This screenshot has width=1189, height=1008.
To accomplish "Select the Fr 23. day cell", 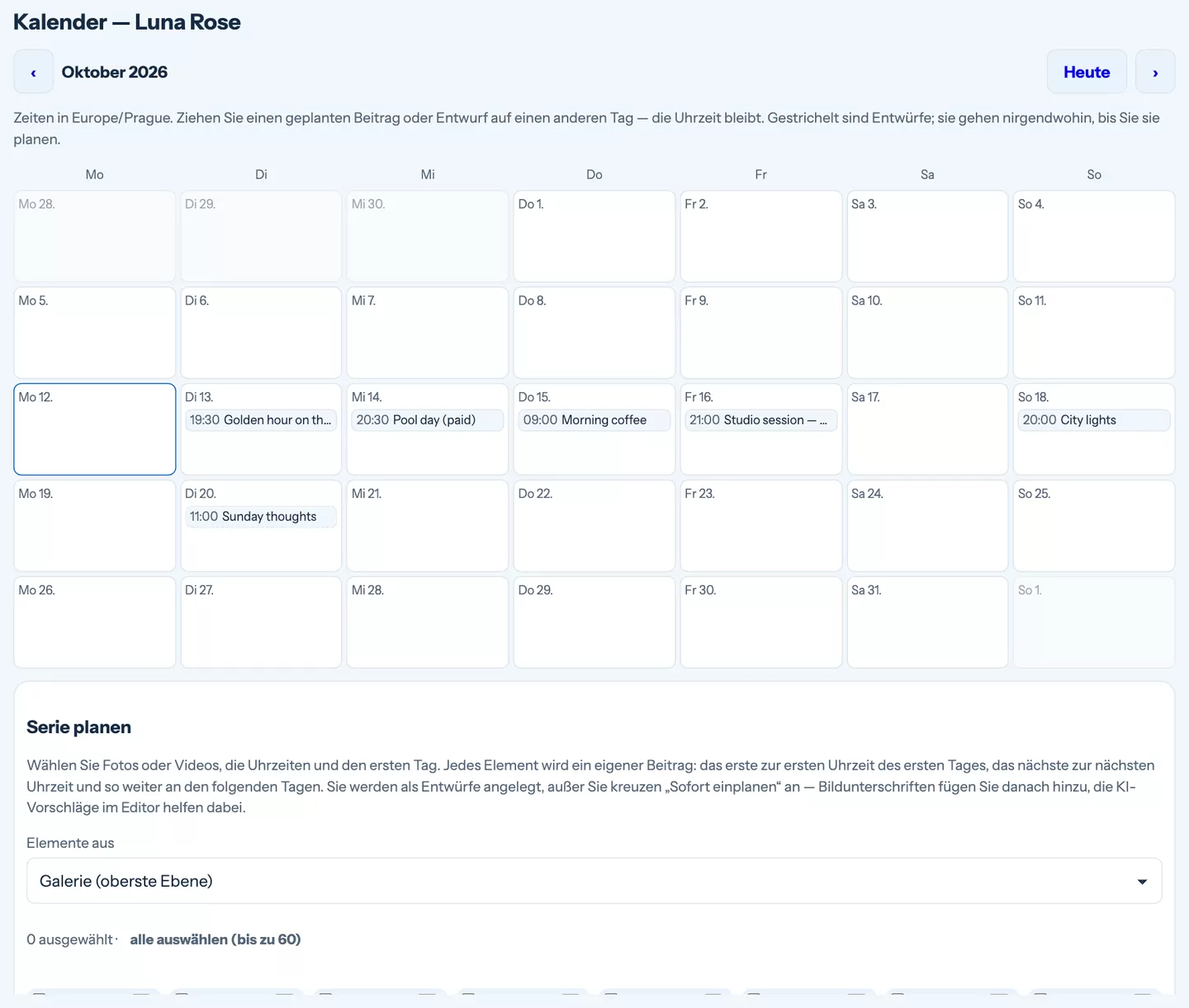I will pos(760,526).
